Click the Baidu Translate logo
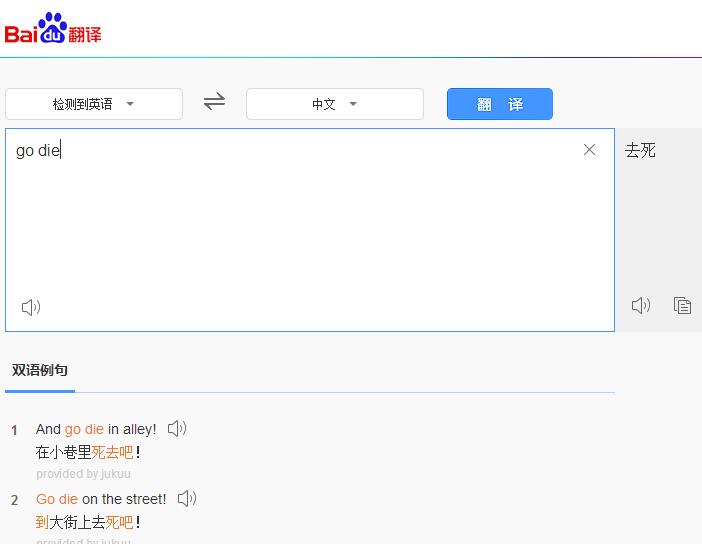Image resolution: width=702 pixels, height=544 pixels. [x=53, y=28]
